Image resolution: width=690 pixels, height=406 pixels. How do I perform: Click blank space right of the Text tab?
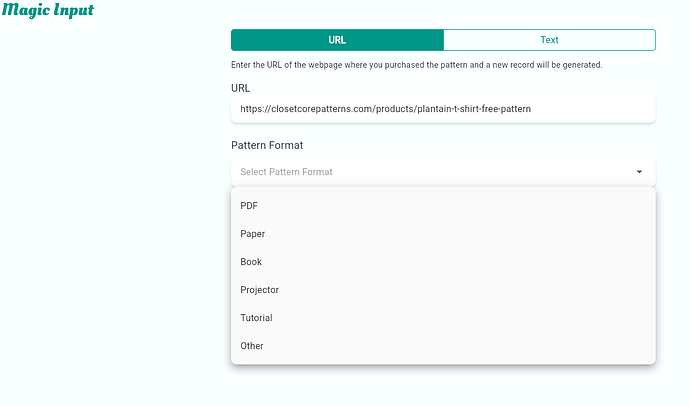coord(673,40)
